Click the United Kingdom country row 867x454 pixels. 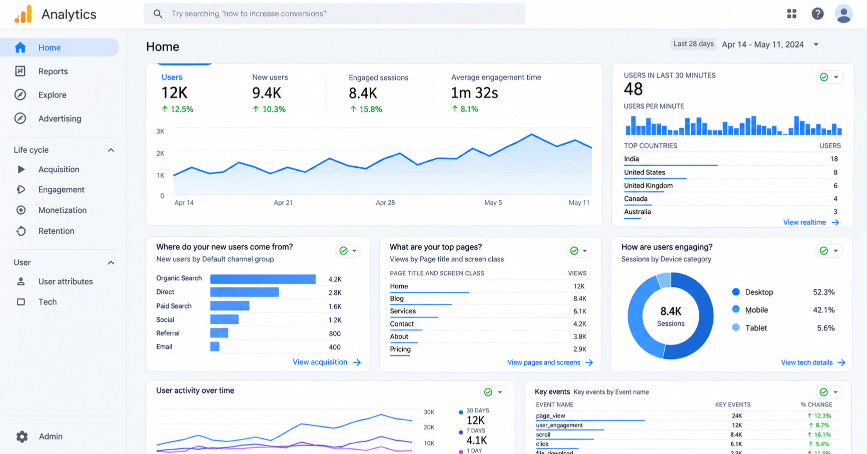click(732, 186)
